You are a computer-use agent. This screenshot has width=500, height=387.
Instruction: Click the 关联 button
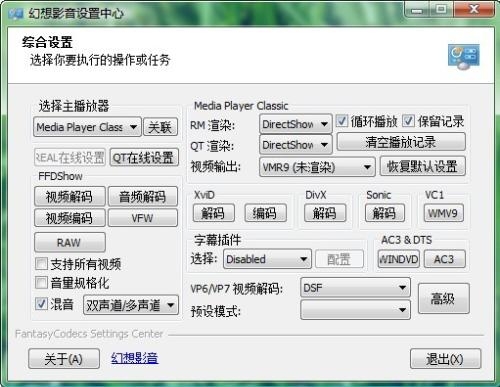tap(160, 127)
